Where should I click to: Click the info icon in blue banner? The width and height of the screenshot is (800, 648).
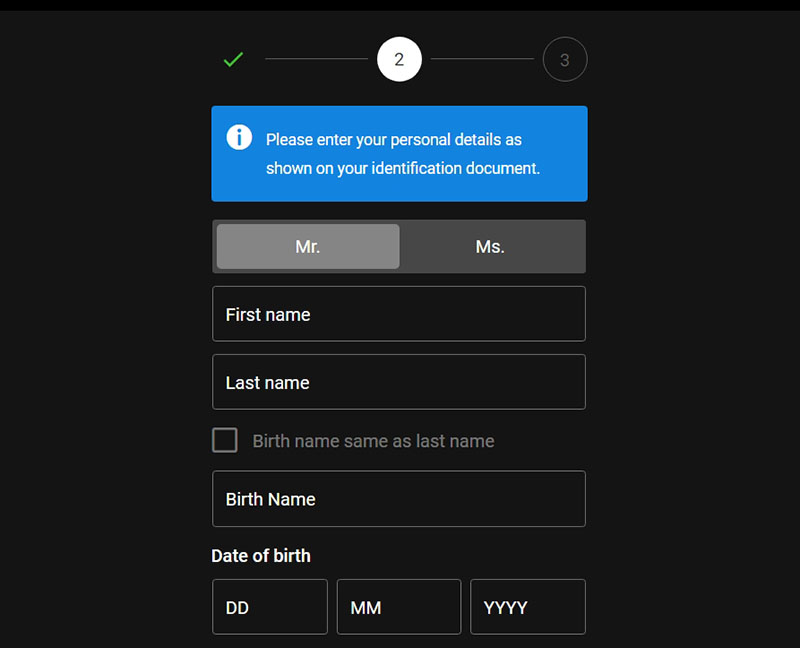(x=239, y=137)
